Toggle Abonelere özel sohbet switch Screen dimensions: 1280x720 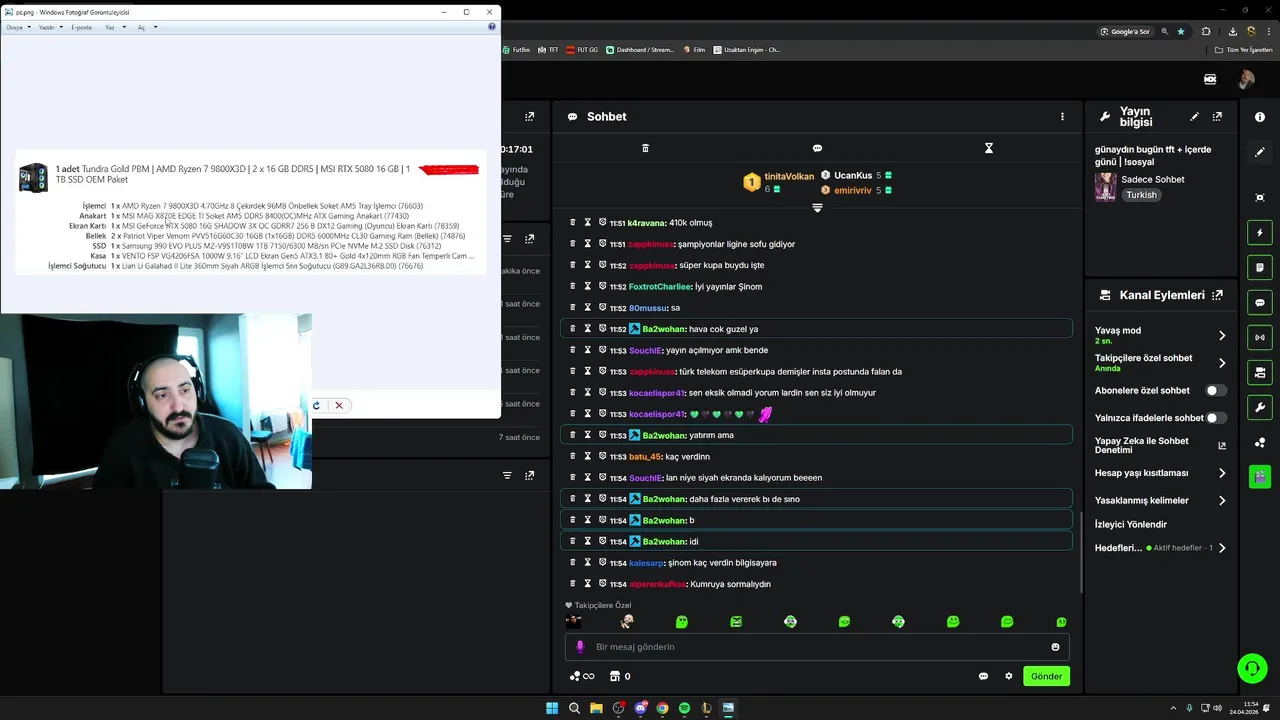point(1216,390)
